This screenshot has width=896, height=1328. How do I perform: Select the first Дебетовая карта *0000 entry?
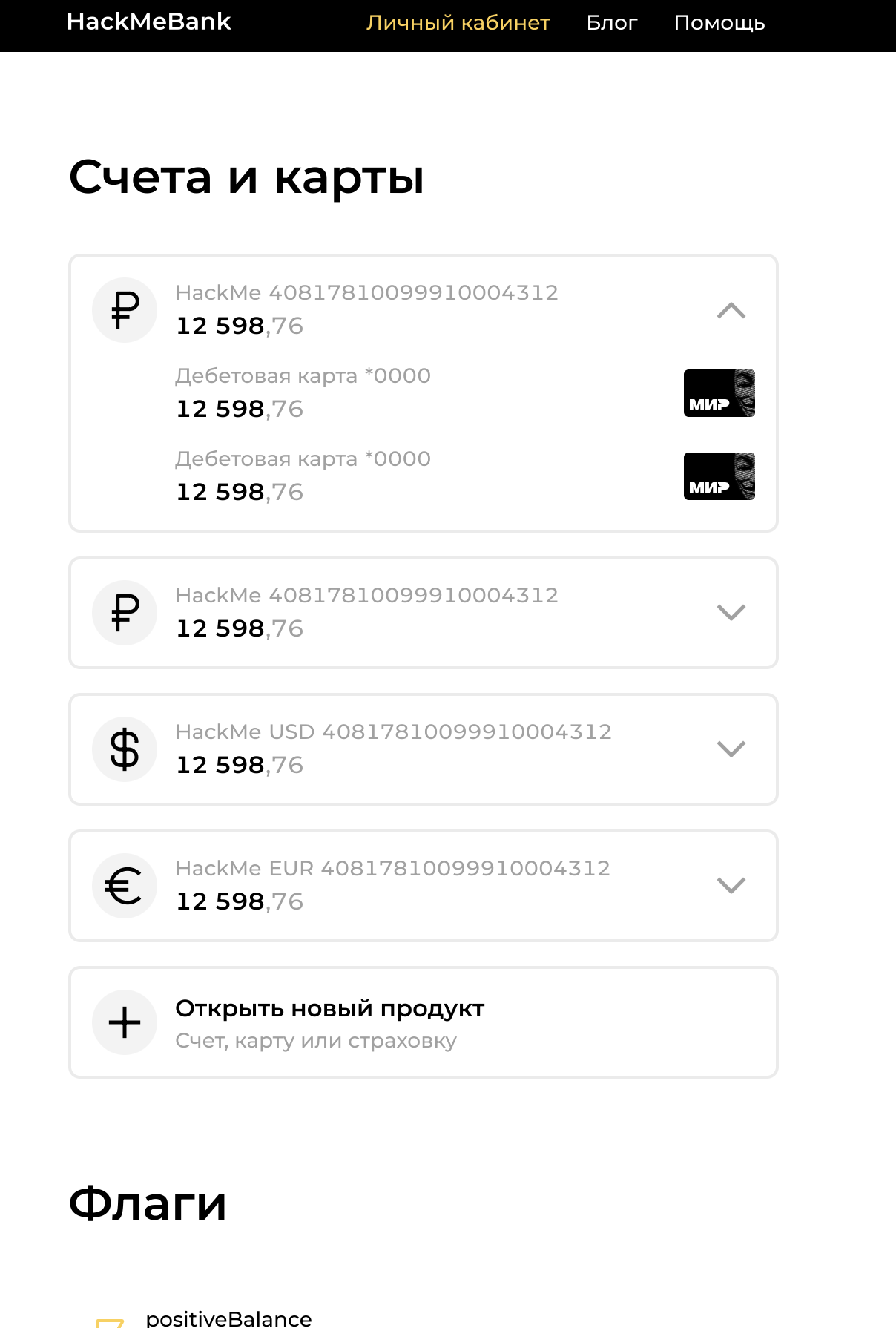303,376
